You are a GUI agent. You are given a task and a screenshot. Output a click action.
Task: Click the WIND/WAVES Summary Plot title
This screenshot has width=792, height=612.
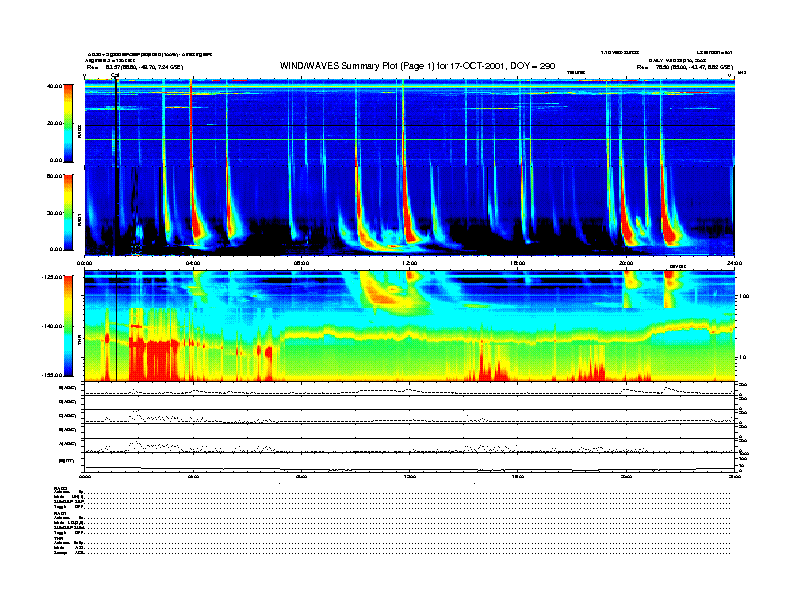417,66
